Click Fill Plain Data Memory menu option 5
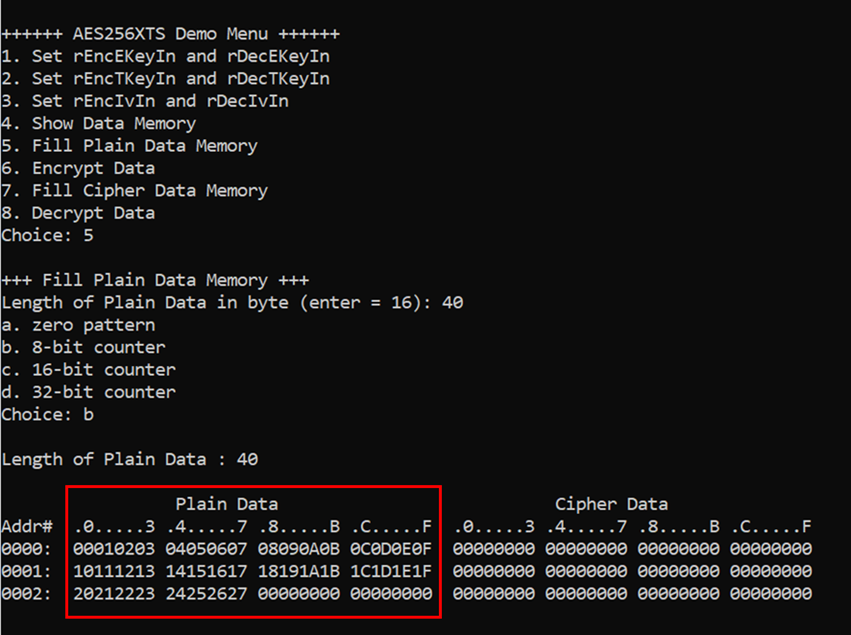Screen dimensions: 851x635 pyautogui.click(x=129, y=146)
